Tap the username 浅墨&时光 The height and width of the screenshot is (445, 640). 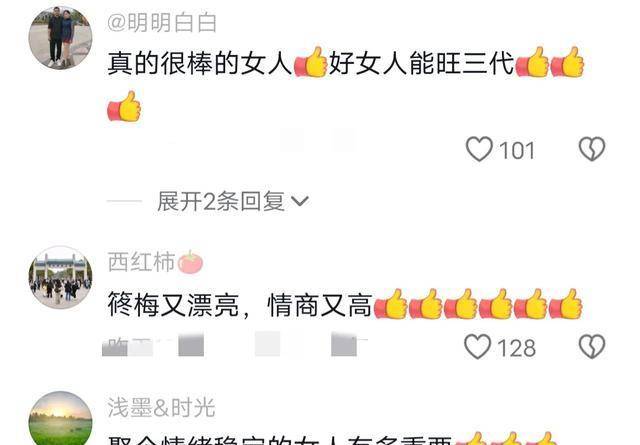tap(161, 407)
